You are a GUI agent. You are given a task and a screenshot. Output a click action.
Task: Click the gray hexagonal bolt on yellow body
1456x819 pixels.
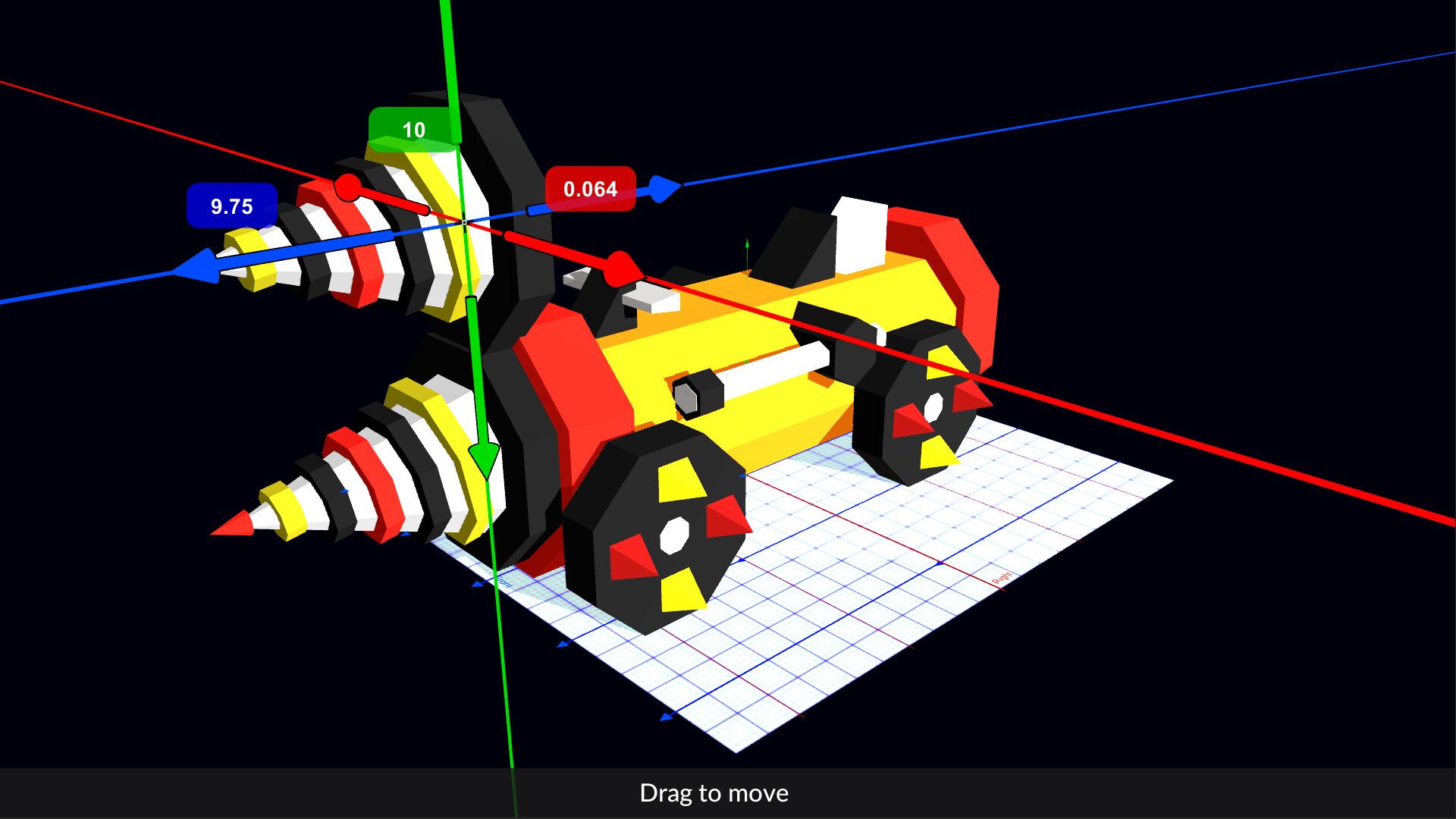coord(686,398)
